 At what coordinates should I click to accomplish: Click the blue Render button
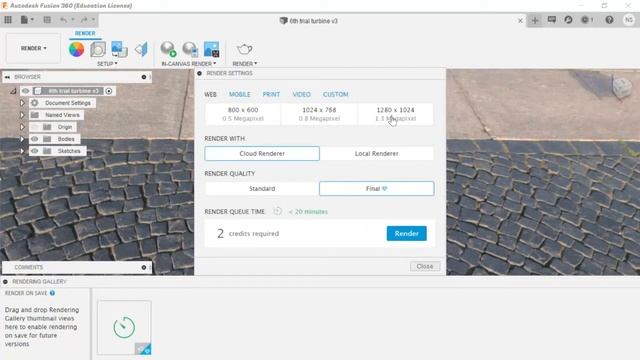pos(407,233)
